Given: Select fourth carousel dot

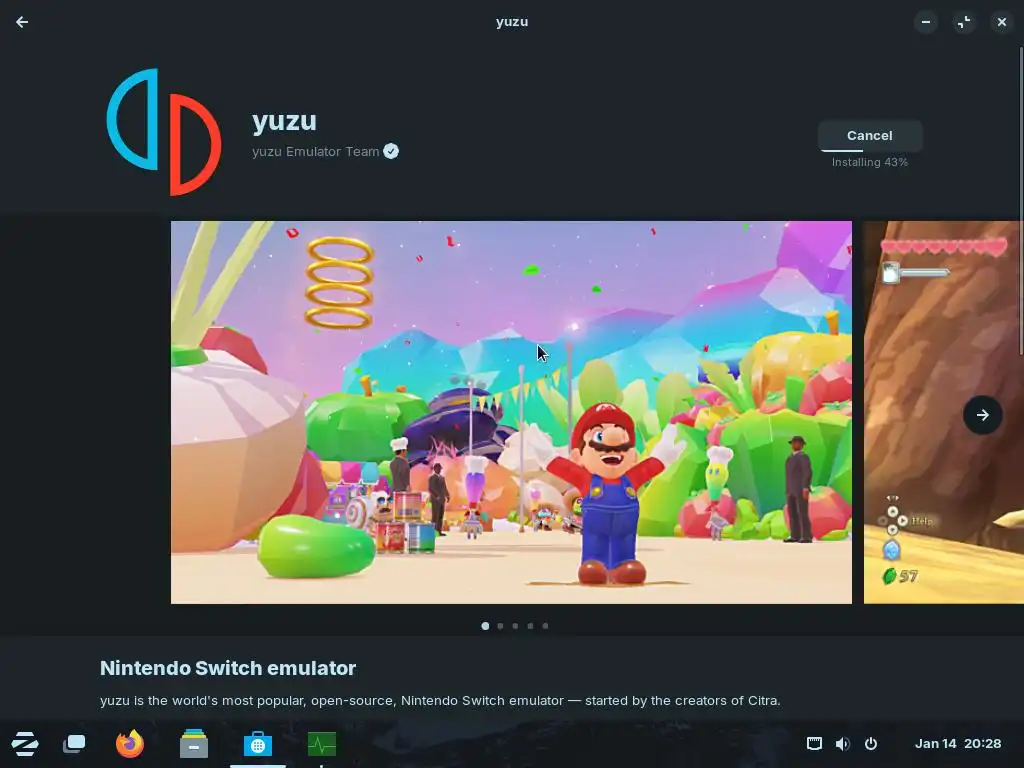Looking at the screenshot, I should point(530,626).
